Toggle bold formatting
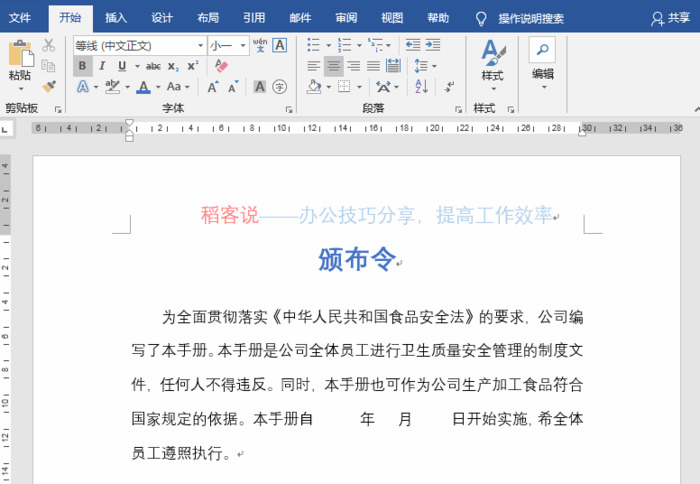Viewport: 700px width, 484px height. point(83,66)
